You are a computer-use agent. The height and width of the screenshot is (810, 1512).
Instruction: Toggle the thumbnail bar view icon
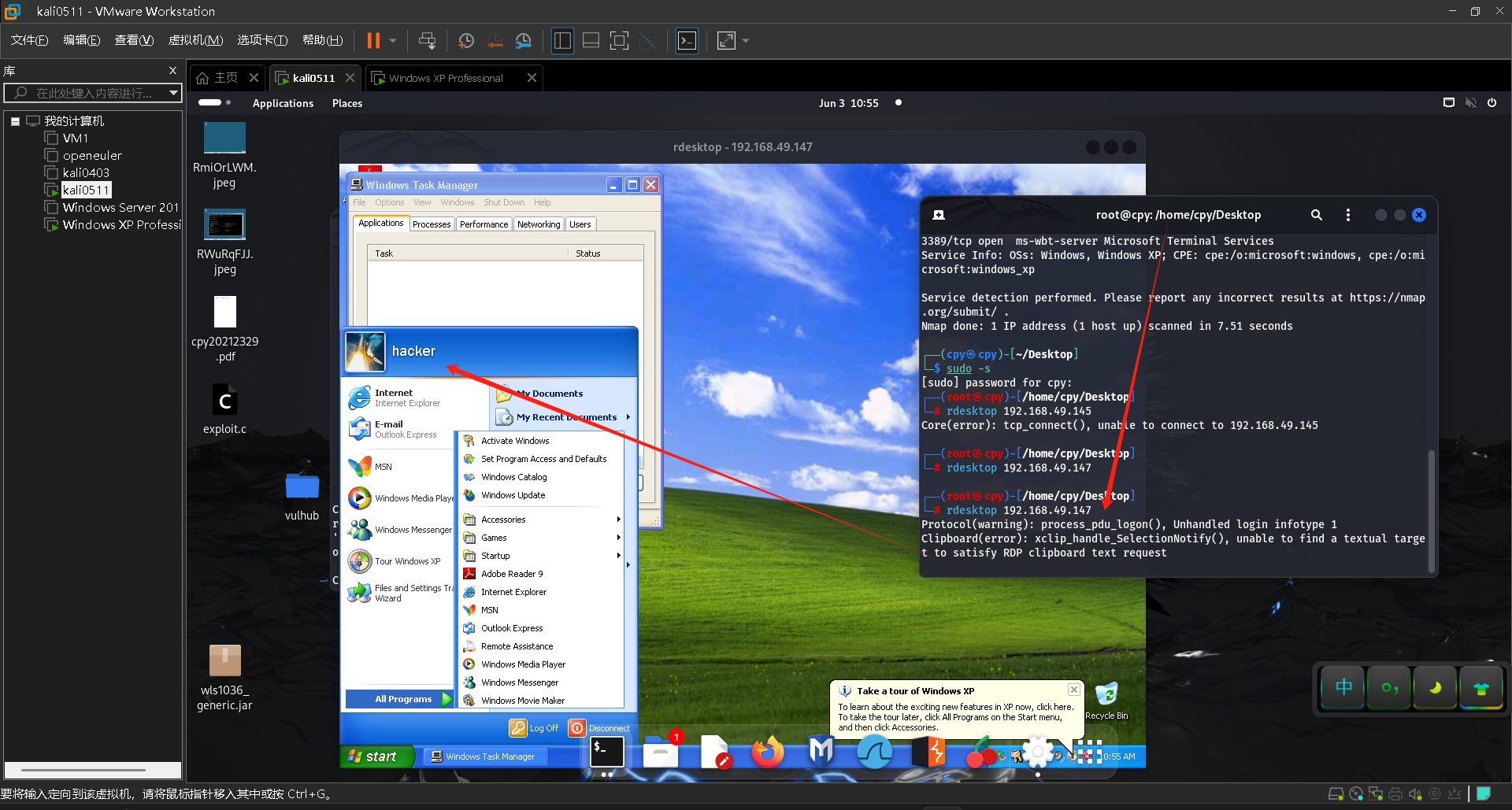591,40
